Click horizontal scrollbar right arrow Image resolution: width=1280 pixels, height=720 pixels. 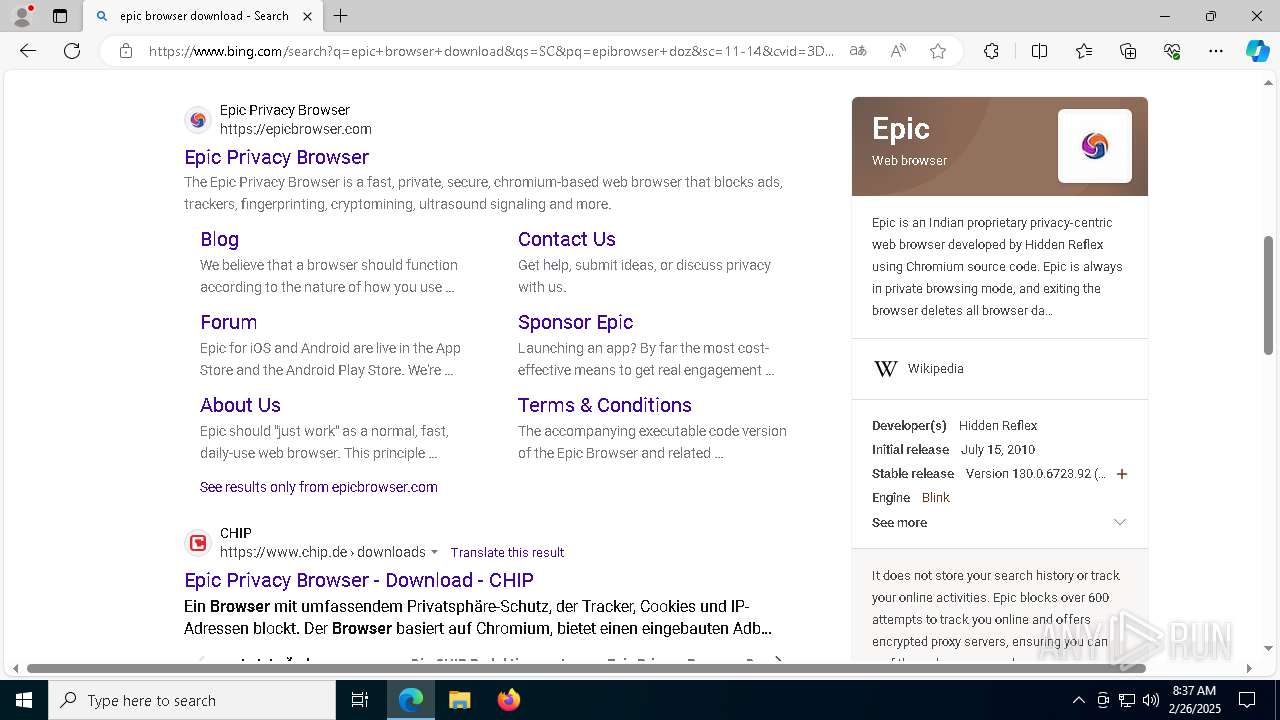[x=1249, y=668]
